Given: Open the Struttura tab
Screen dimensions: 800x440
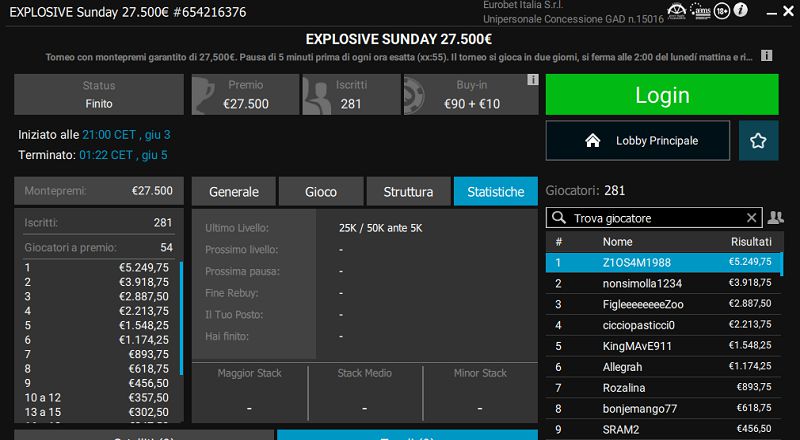Looking at the screenshot, I should click(x=408, y=191).
